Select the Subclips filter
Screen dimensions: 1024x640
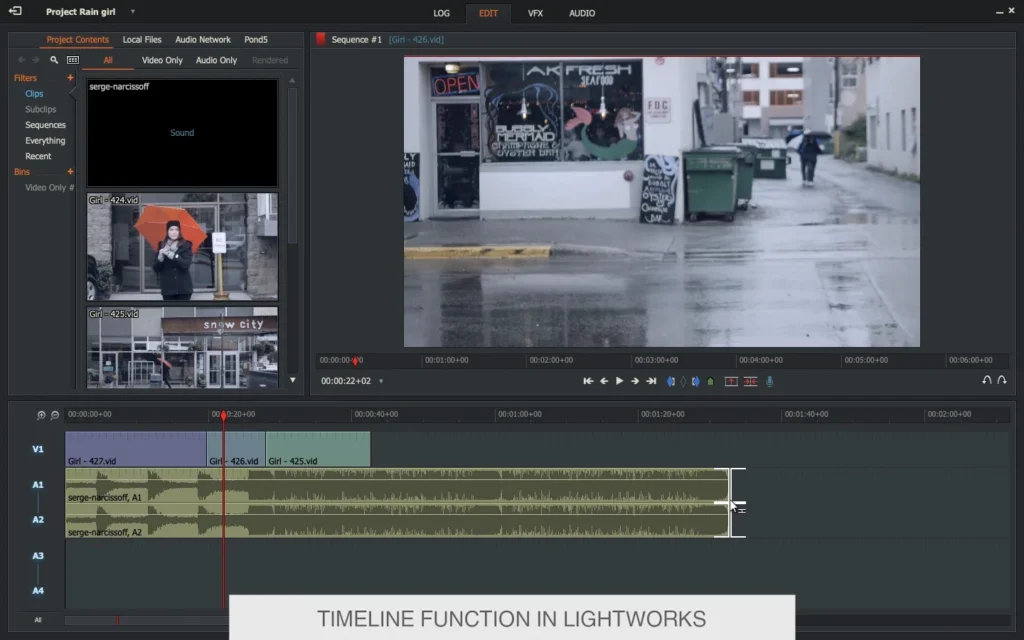tap(40, 110)
